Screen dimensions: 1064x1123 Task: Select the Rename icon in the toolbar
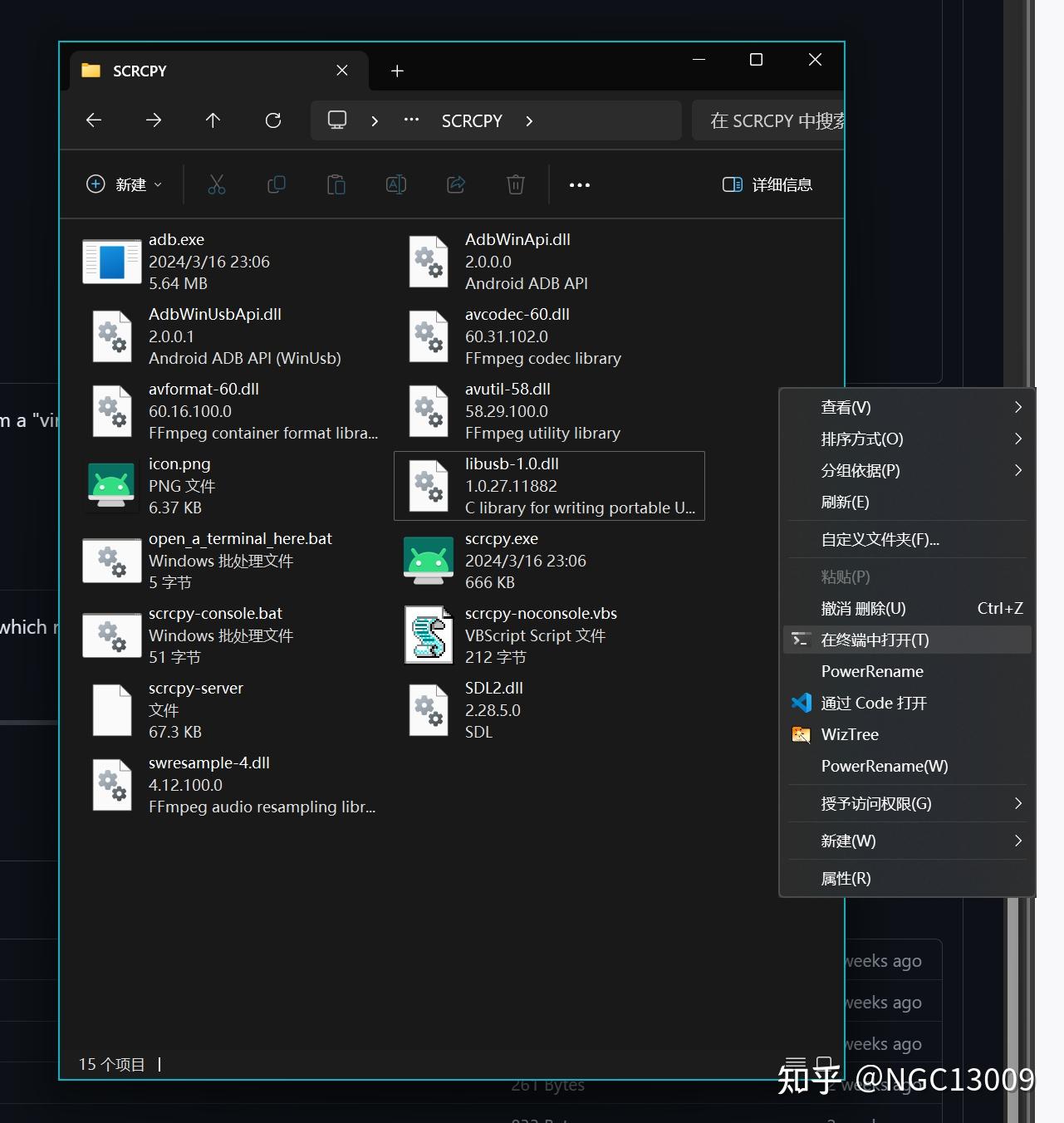[x=395, y=184]
